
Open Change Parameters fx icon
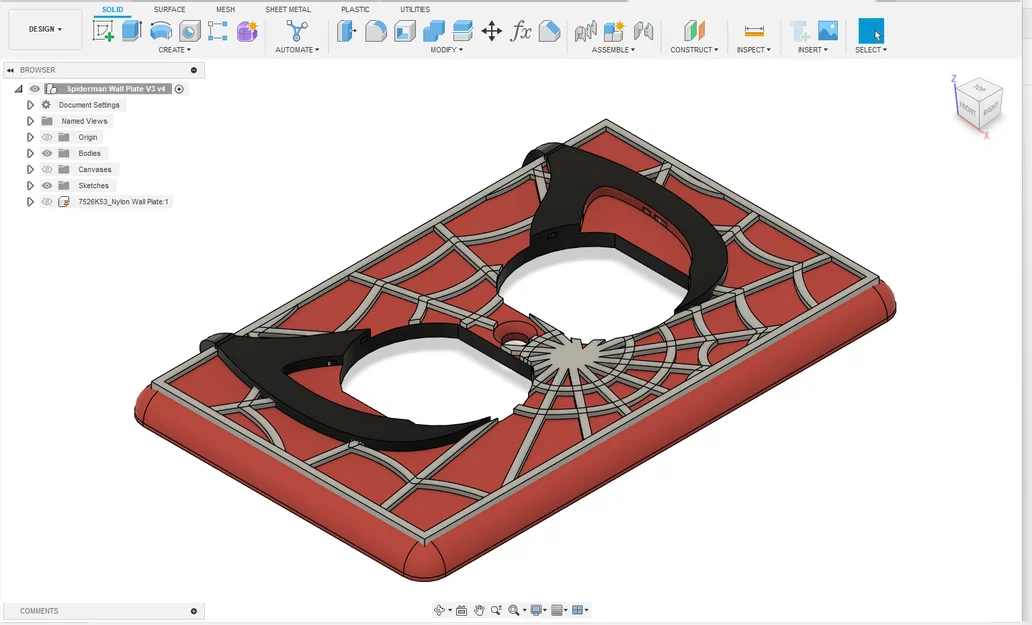pyautogui.click(x=521, y=30)
